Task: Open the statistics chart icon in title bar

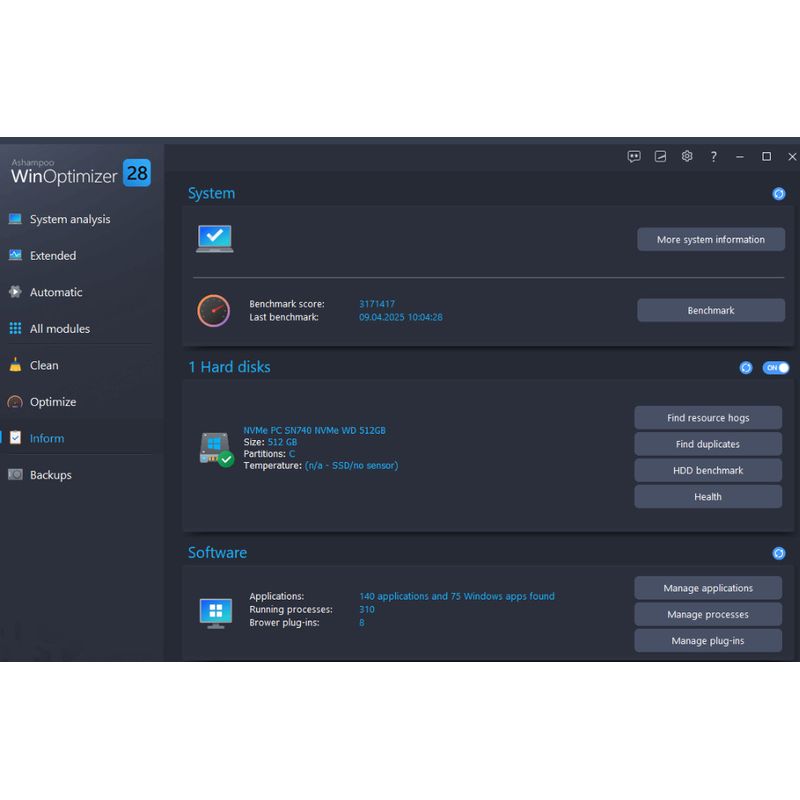Action: (660, 156)
